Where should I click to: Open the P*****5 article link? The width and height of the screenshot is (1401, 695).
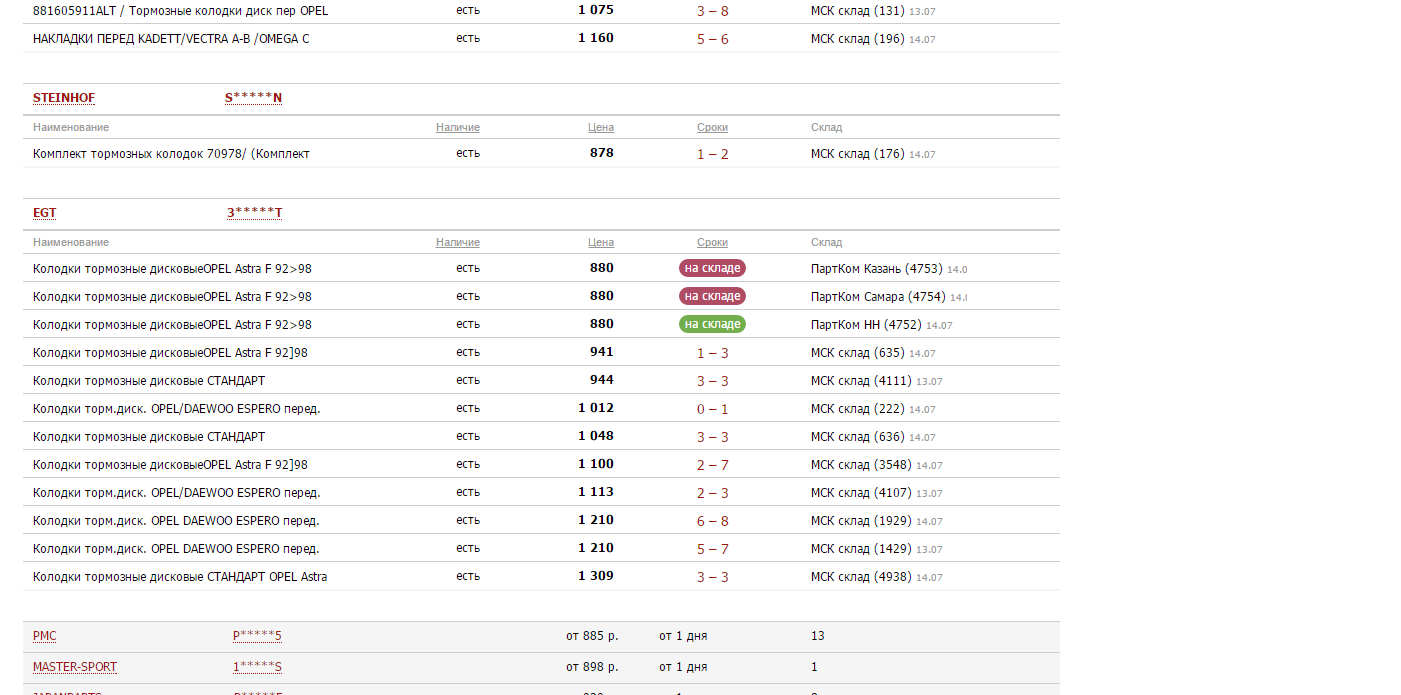click(x=257, y=636)
